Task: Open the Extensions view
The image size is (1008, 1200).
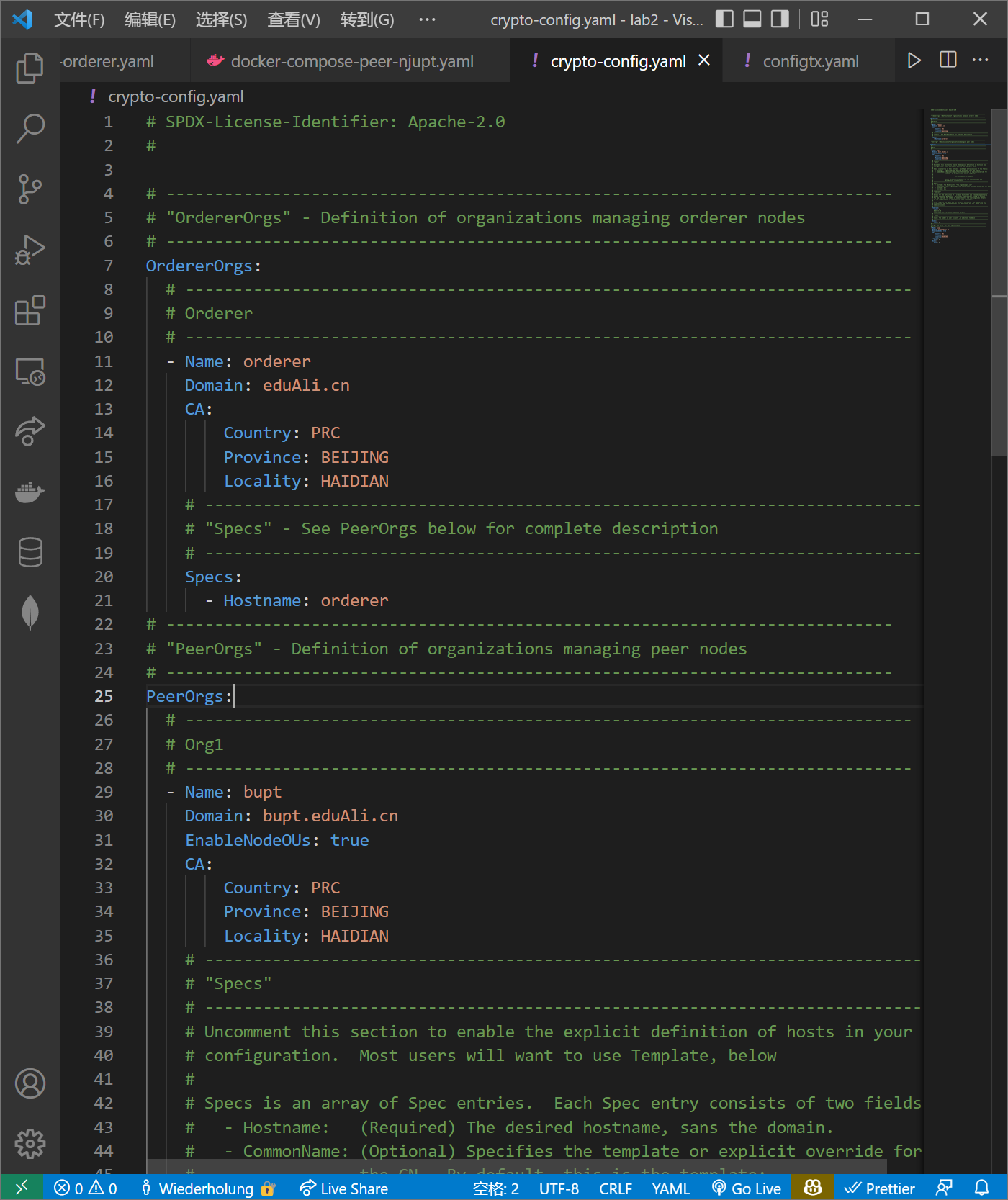Action: tap(30, 311)
